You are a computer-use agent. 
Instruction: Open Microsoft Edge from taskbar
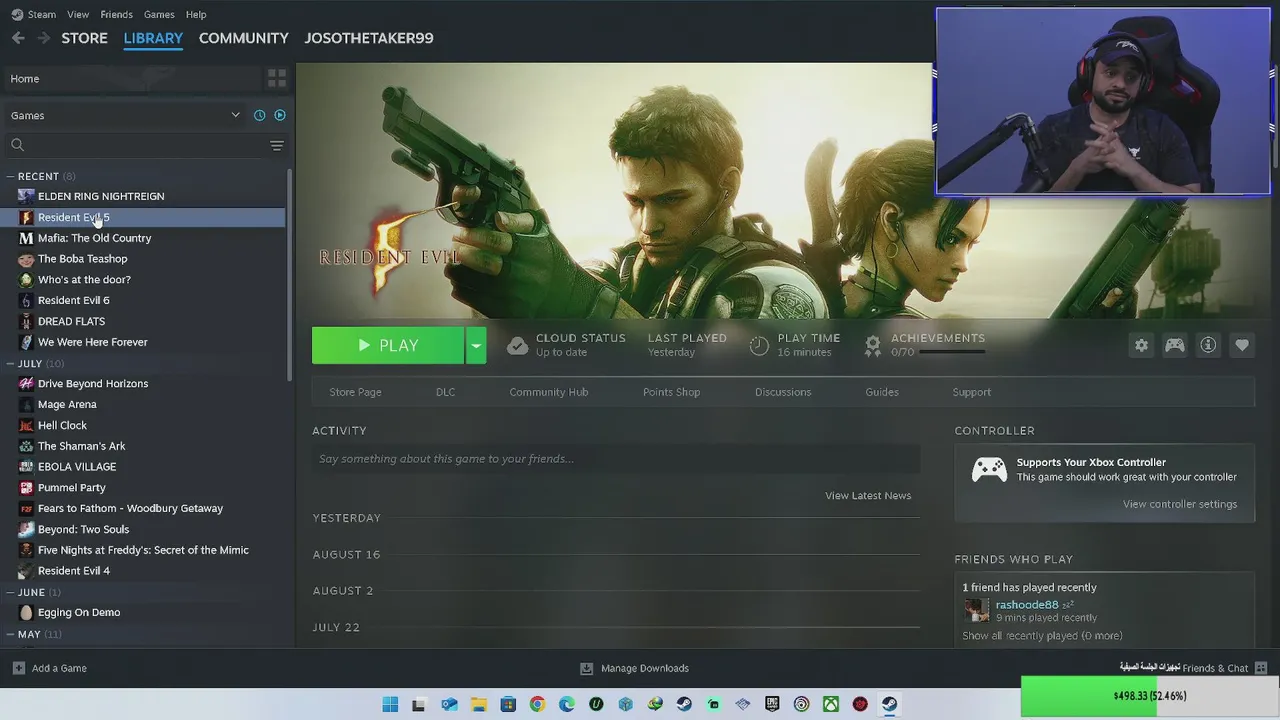click(567, 704)
